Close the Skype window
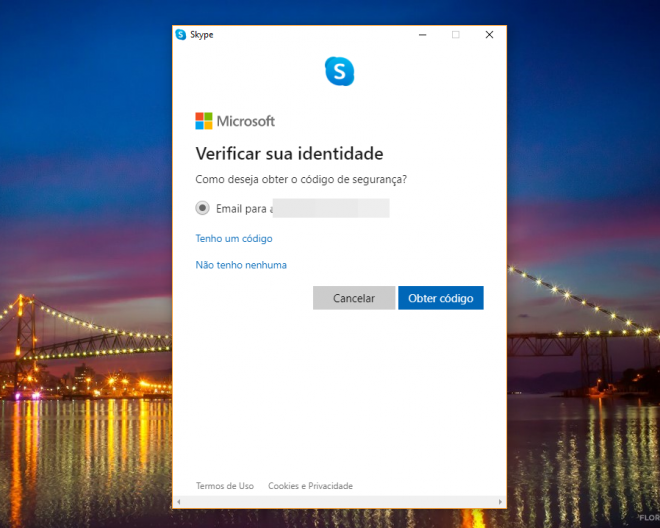 coord(489,35)
